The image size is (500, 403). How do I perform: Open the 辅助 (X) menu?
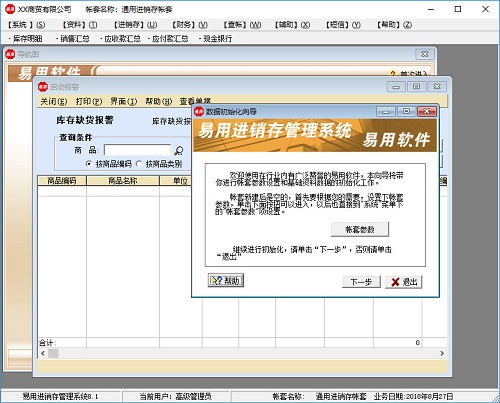click(292, 25)
